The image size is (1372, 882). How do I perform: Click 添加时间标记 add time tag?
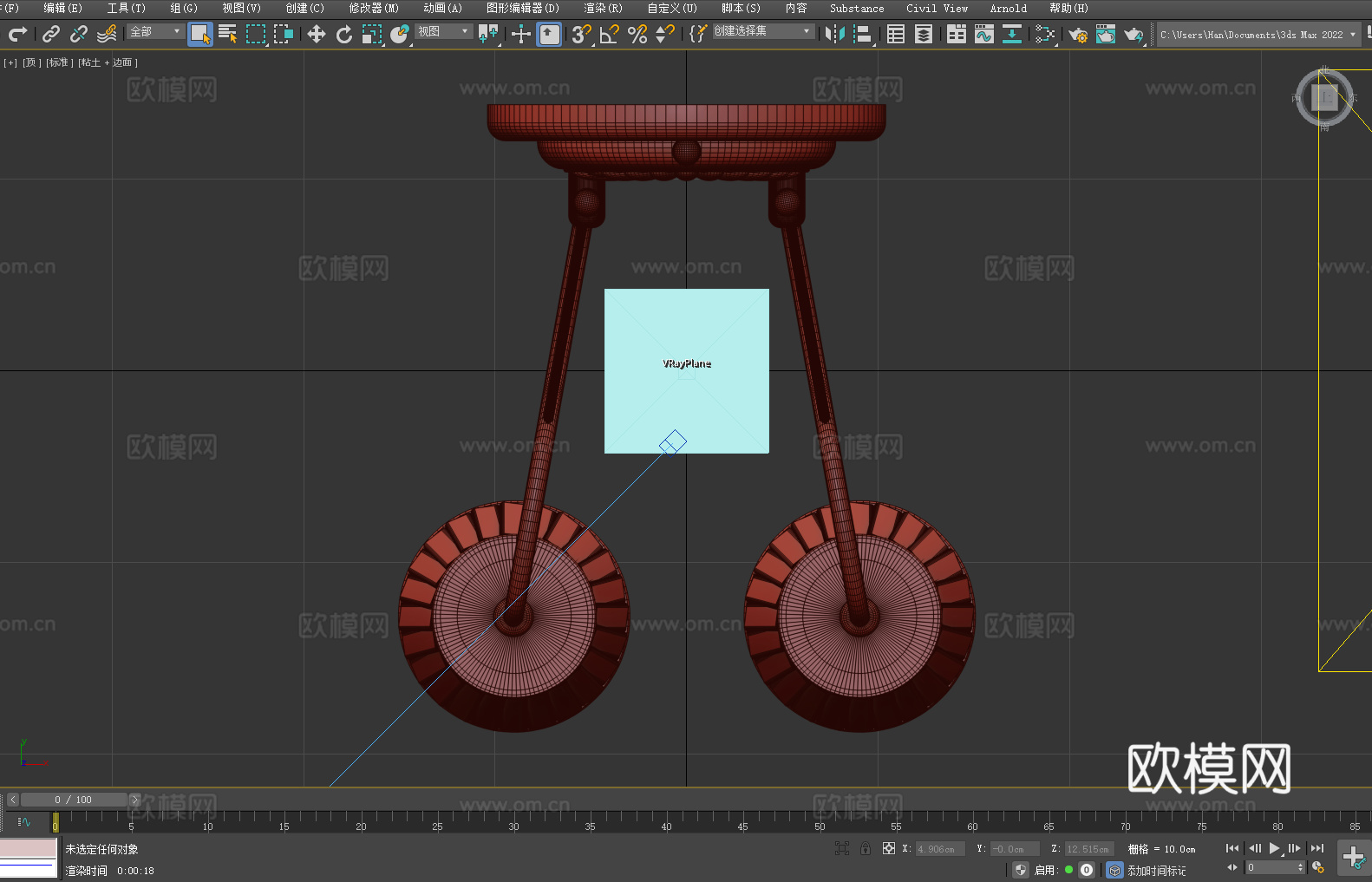point(1156,871)
